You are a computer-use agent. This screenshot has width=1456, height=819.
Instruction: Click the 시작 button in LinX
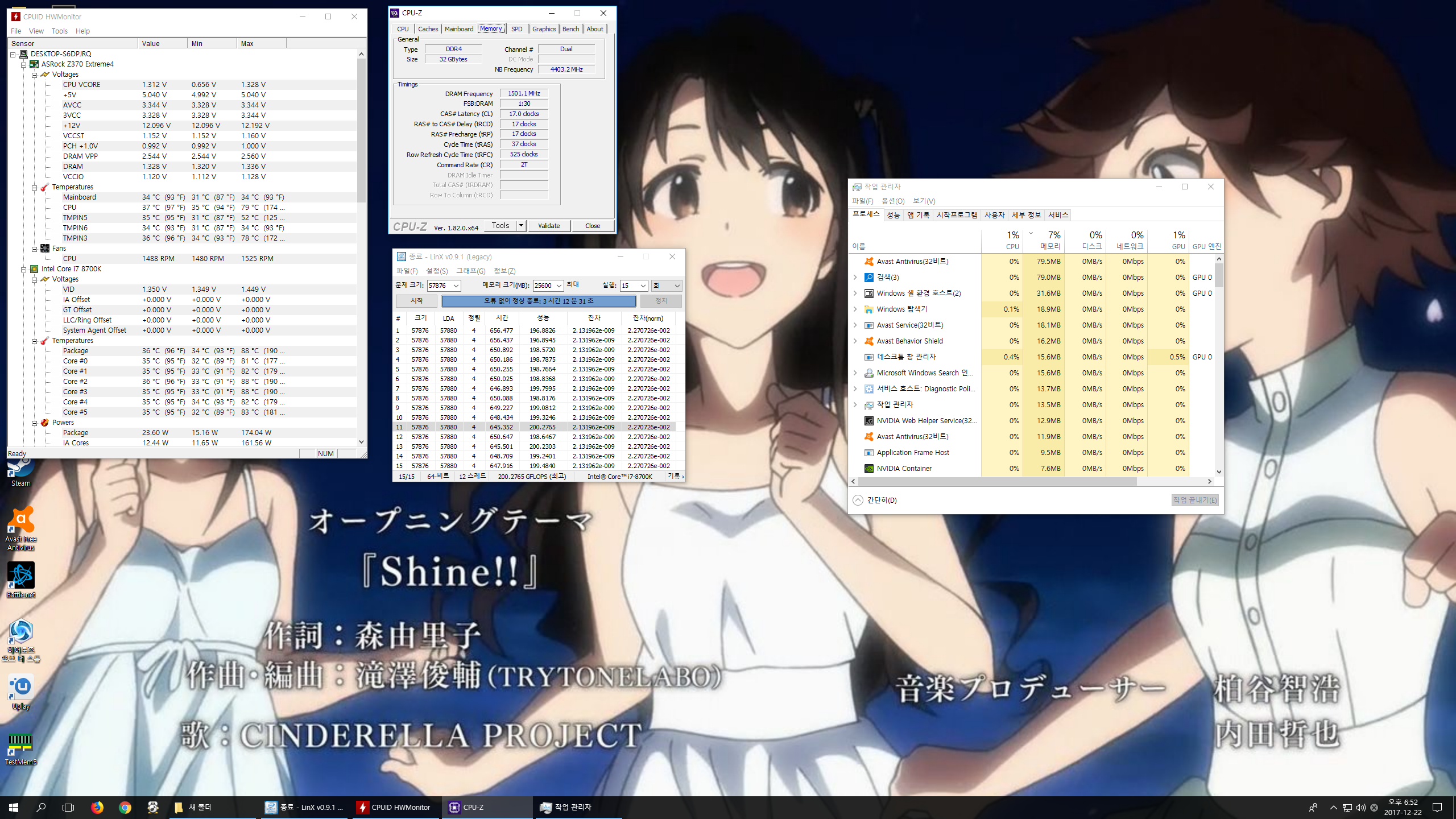click(417, 301)
